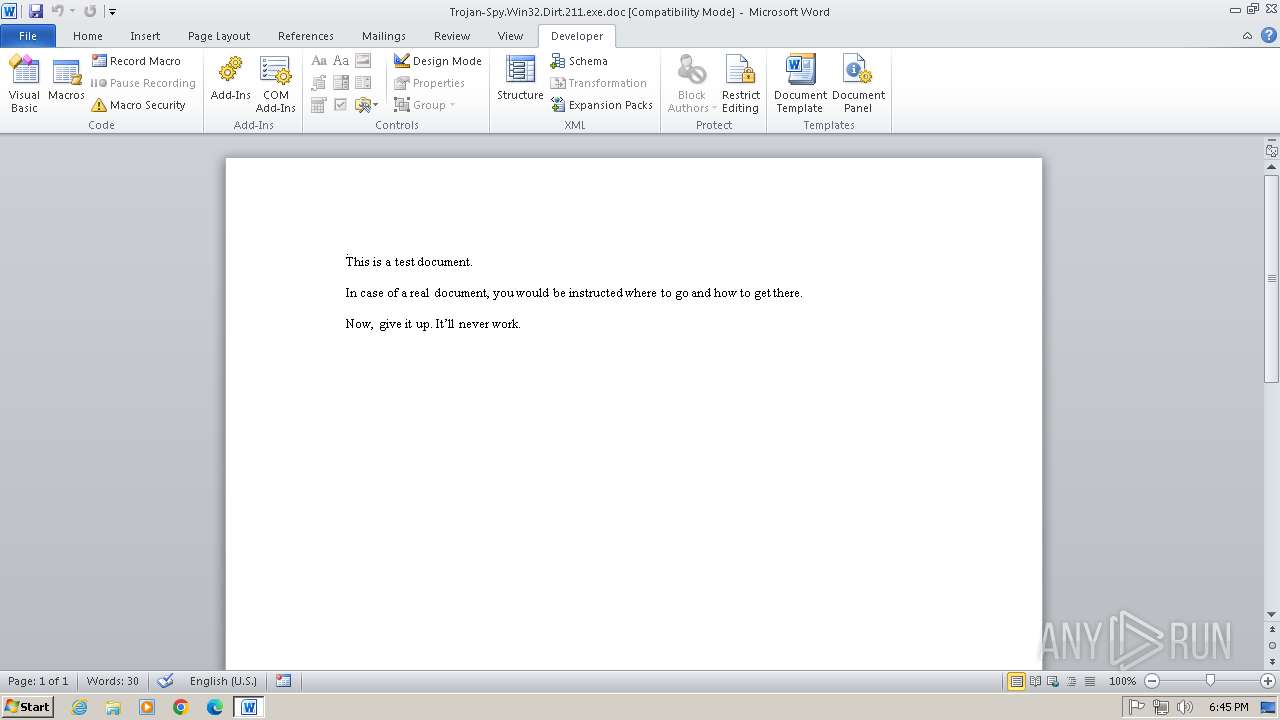Insert Building Block Gallery control
The width and height of the screenshot is (1280, 720).
tap(319, 83)
